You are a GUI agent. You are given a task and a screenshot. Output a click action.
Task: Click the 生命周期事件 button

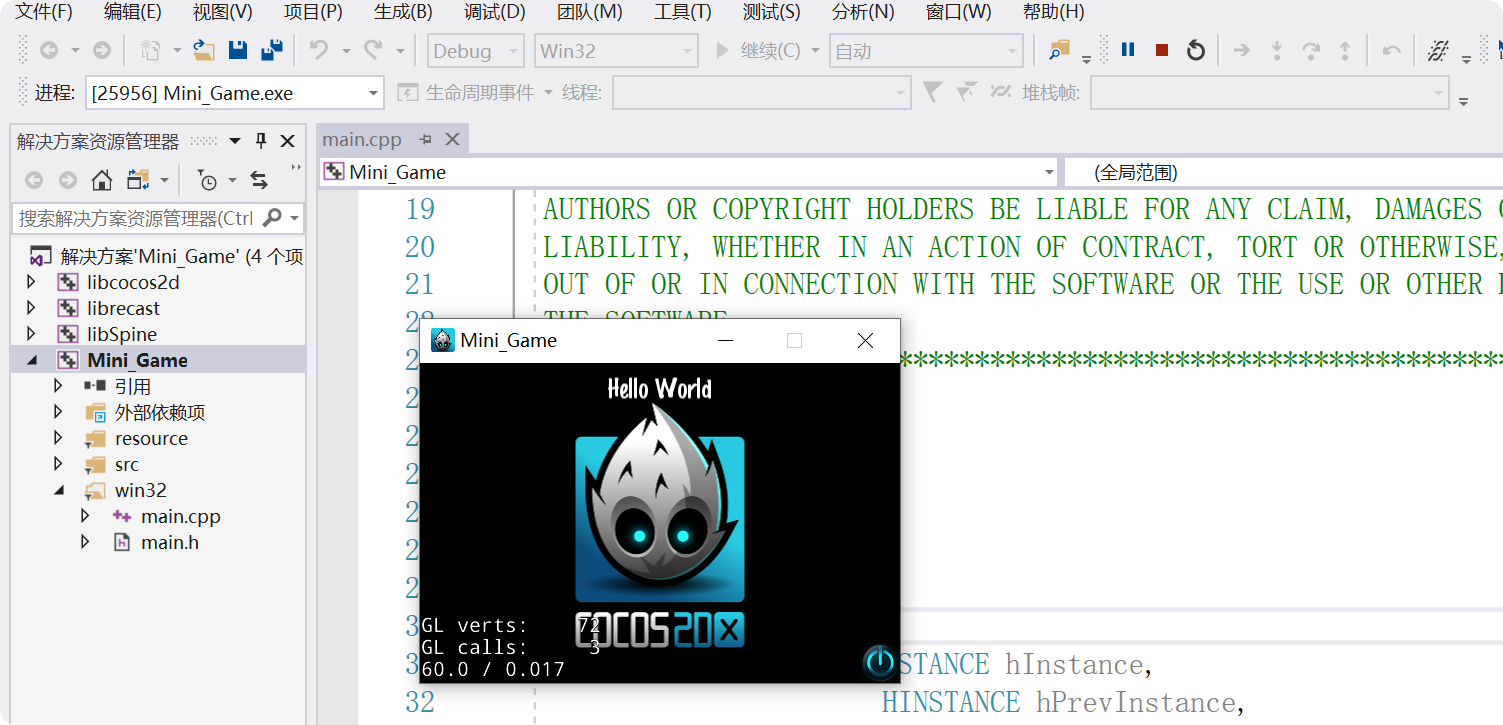[466, 93]
